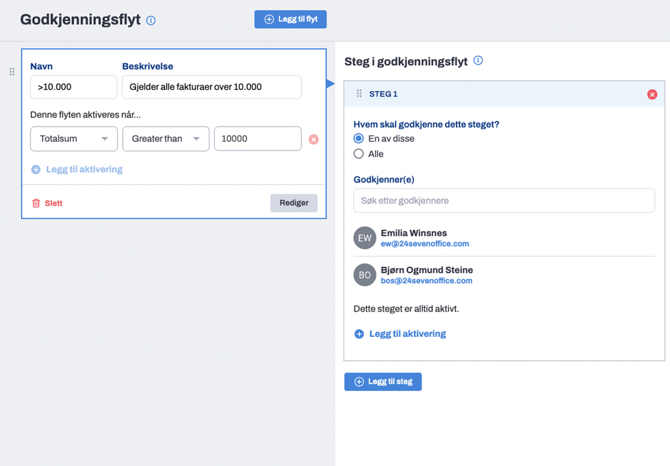Delete the Totalsum activation condition row
This screenshot has width=670, height=466.
tap(313, 139)
